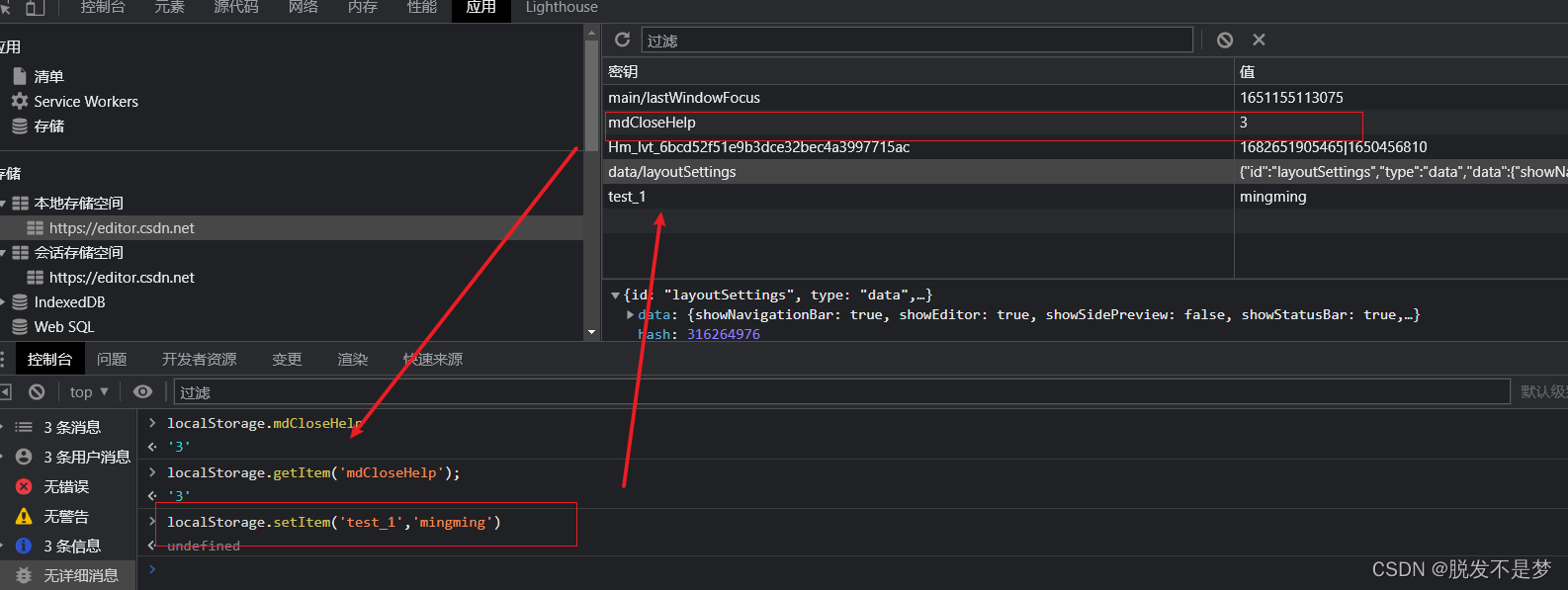
Task: Select the test_1 key cell
Action: [918, 196]
